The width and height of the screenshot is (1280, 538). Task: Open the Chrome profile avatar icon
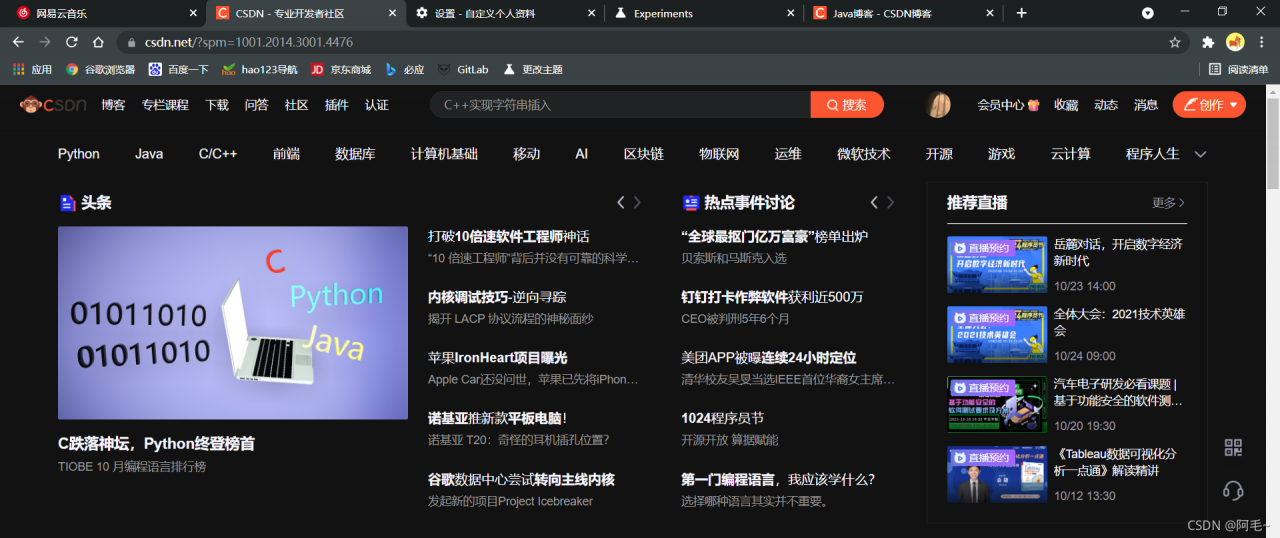pyautogui.click(x=1235, y=42)
